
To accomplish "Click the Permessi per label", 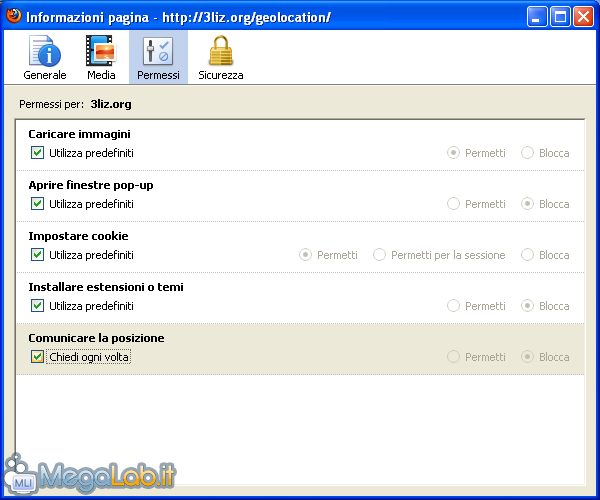I will 51,104.
